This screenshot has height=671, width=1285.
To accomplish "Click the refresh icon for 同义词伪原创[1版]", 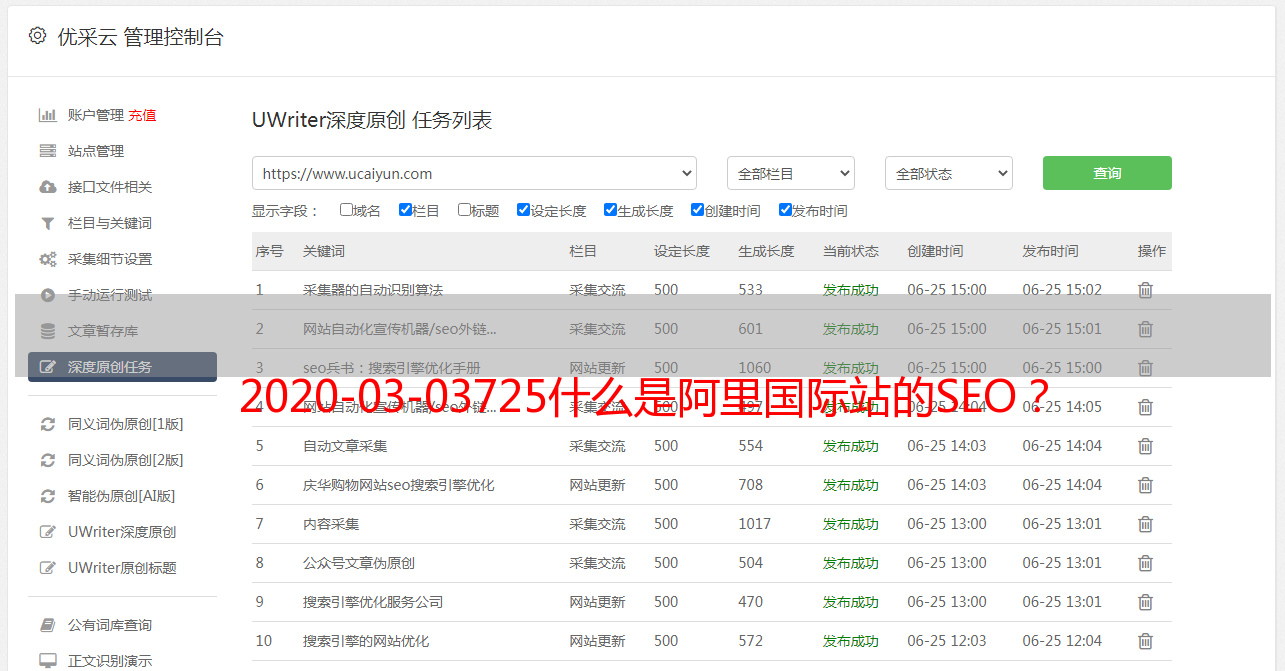I will [x=47, y=424].
